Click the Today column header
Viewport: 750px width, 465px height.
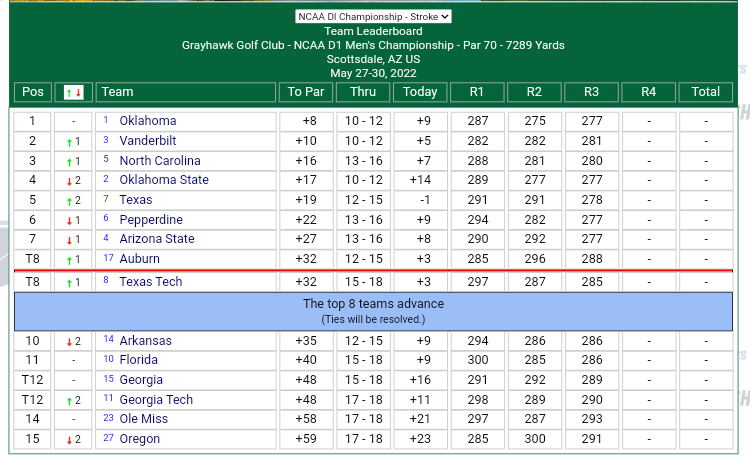pyautogui.click(x=420, y=92)
